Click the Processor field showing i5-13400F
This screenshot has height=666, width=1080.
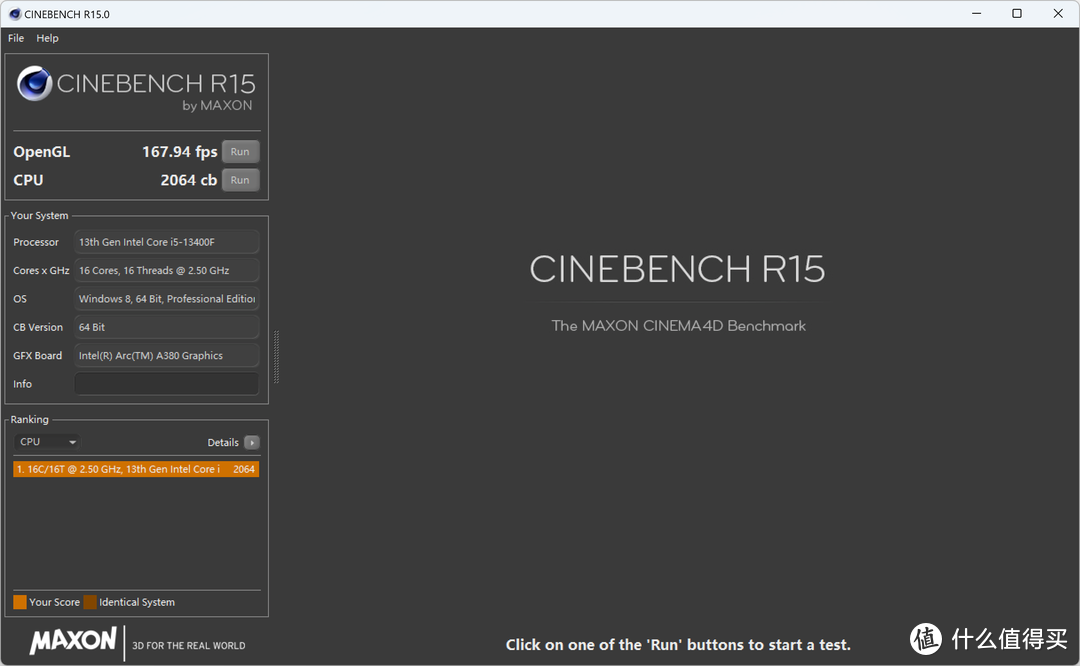[167, 242]
